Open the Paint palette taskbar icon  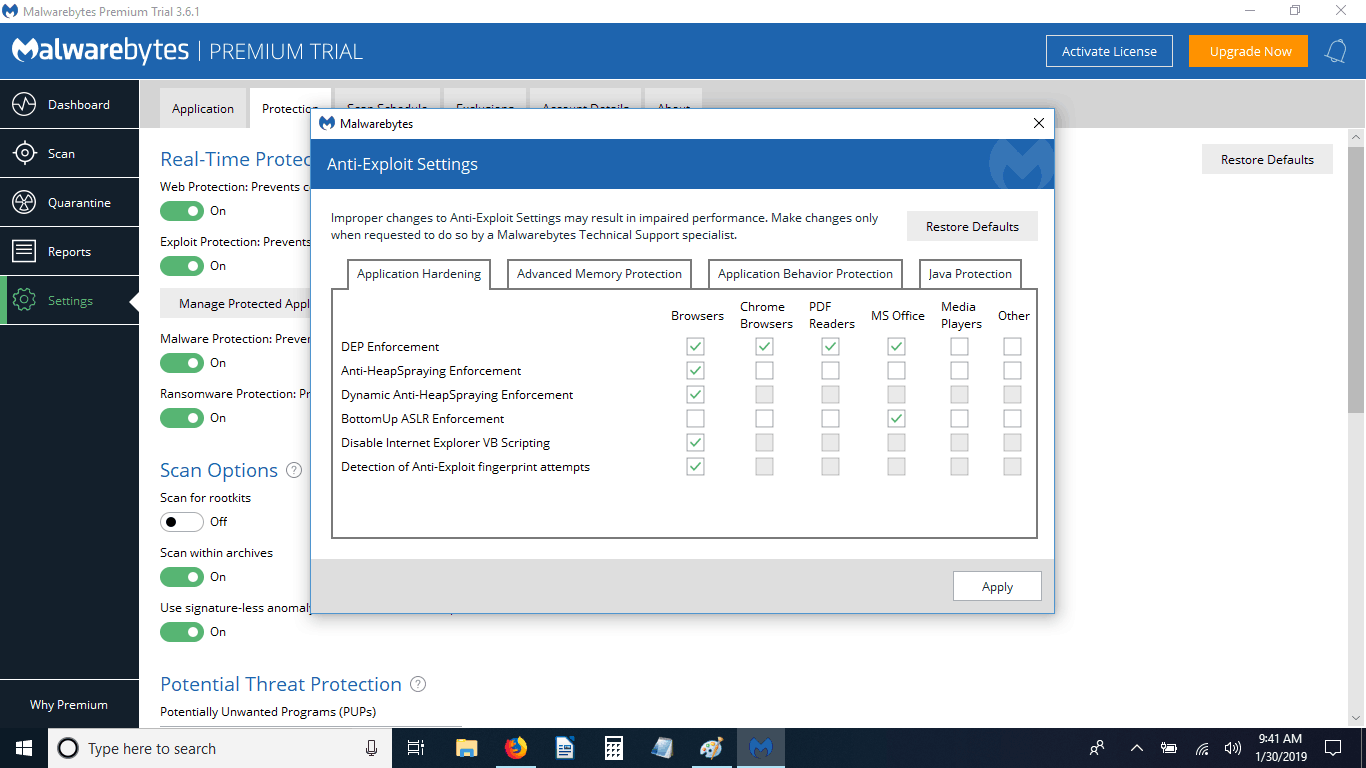tap(711, 748)
